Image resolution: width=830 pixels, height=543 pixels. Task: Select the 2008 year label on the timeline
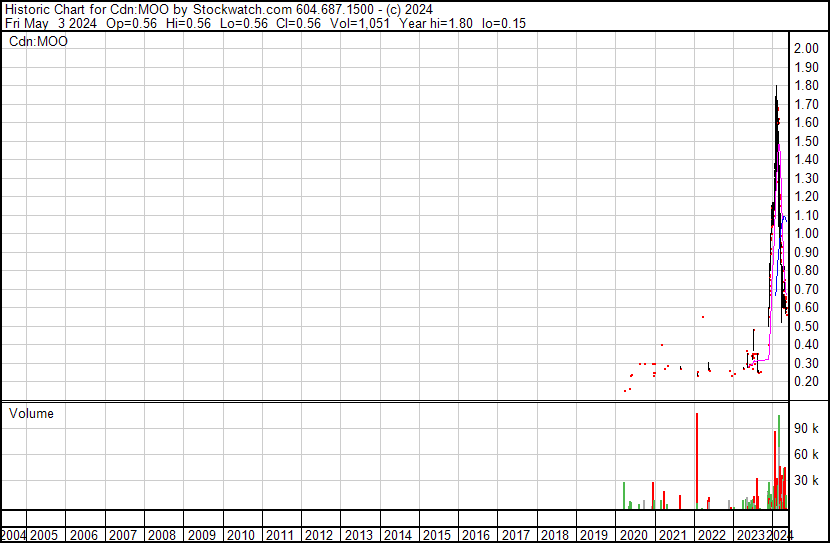[x=162, y=536]
